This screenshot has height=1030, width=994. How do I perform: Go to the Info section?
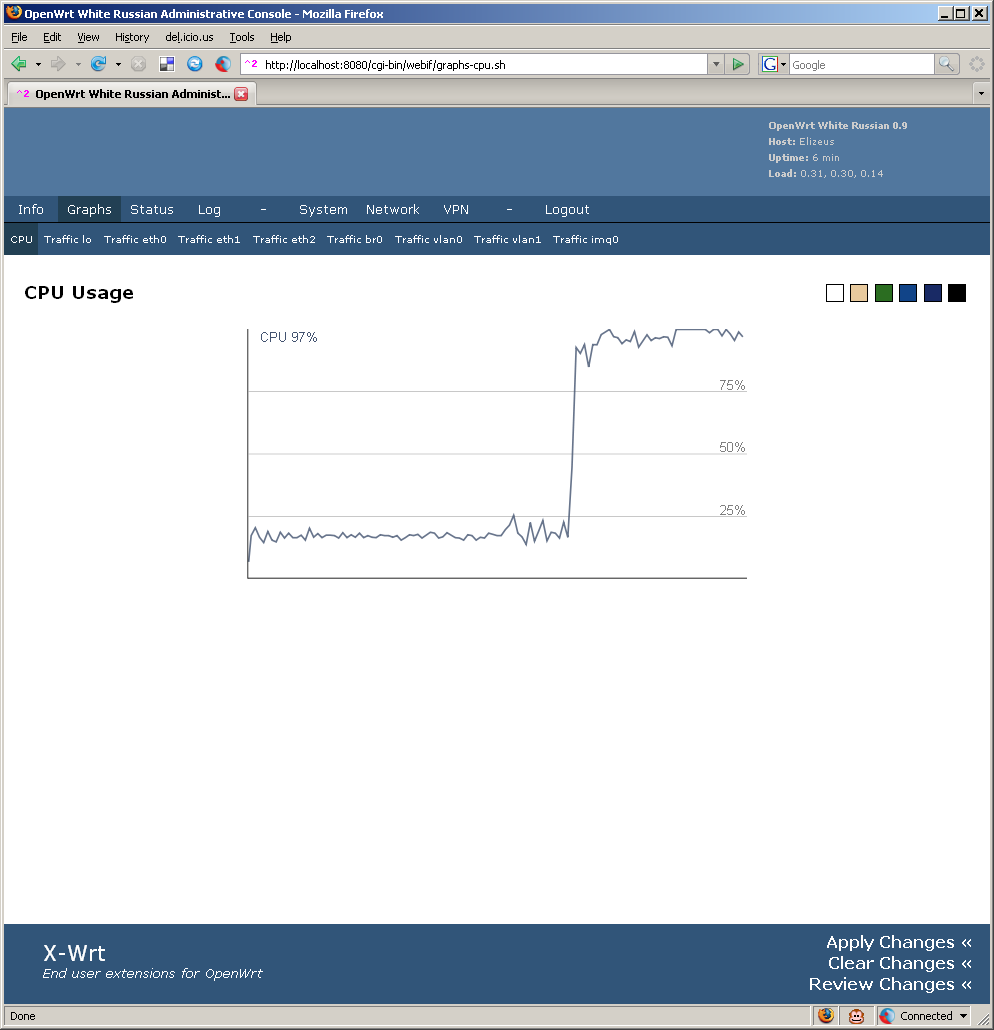31,210
